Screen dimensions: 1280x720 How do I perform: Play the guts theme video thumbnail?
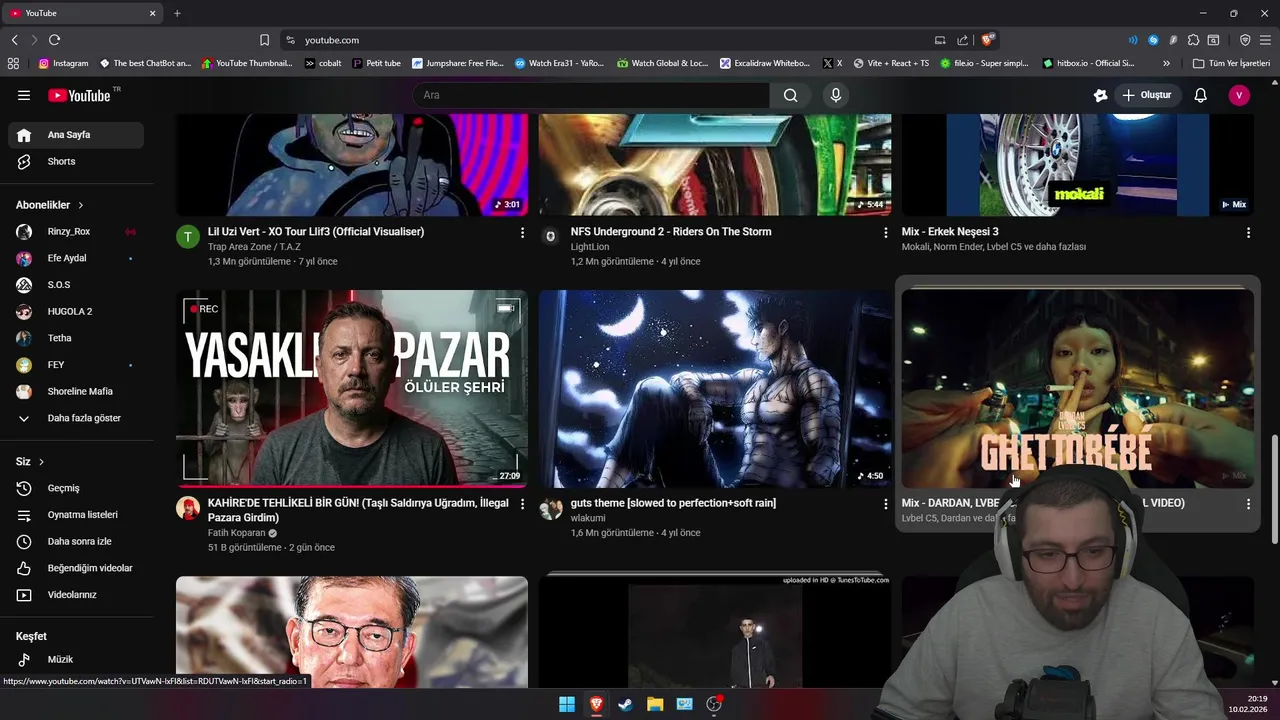click(x=715, y=389)
